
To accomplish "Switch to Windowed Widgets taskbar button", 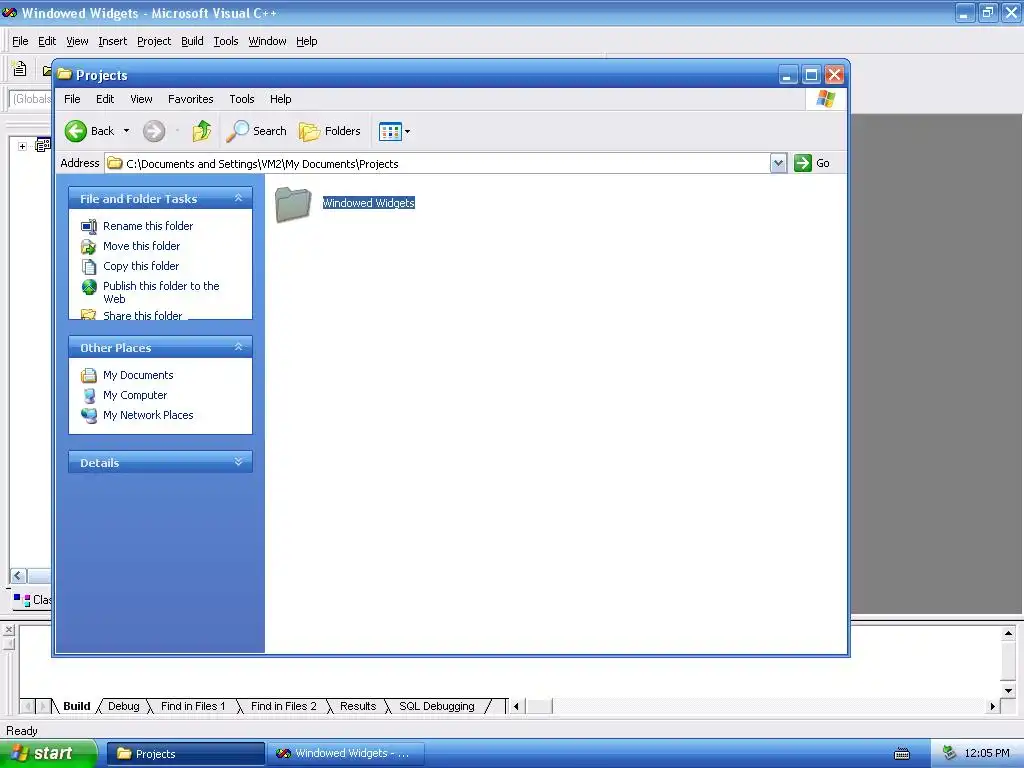I will [346, 754].
